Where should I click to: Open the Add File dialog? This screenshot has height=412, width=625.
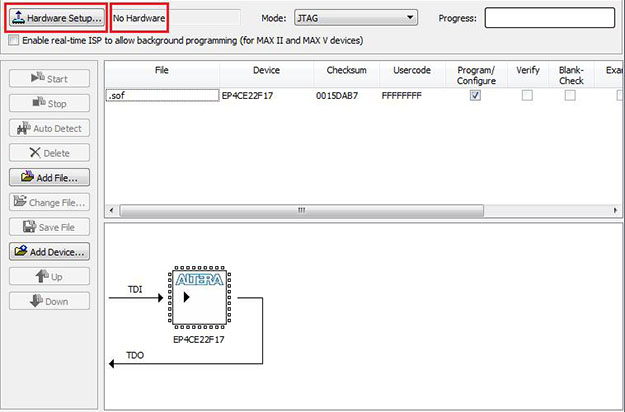pyautogui.click(x=50, y=178)
